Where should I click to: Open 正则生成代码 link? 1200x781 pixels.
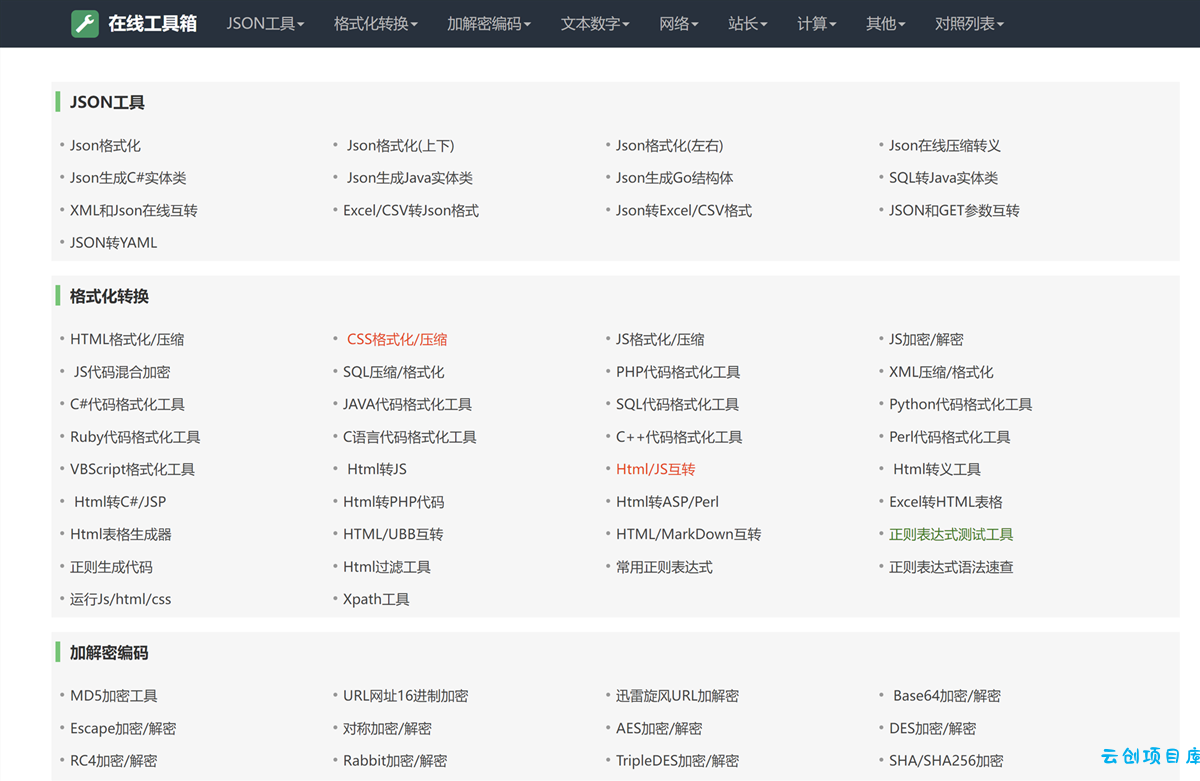click(x=111, y=567)
